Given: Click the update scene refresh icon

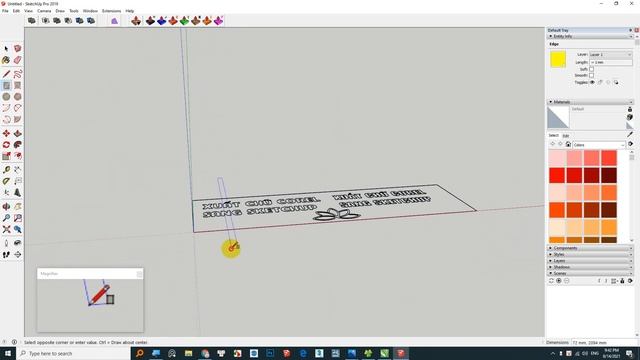Looking at the screenshot, I should (551, 281).
